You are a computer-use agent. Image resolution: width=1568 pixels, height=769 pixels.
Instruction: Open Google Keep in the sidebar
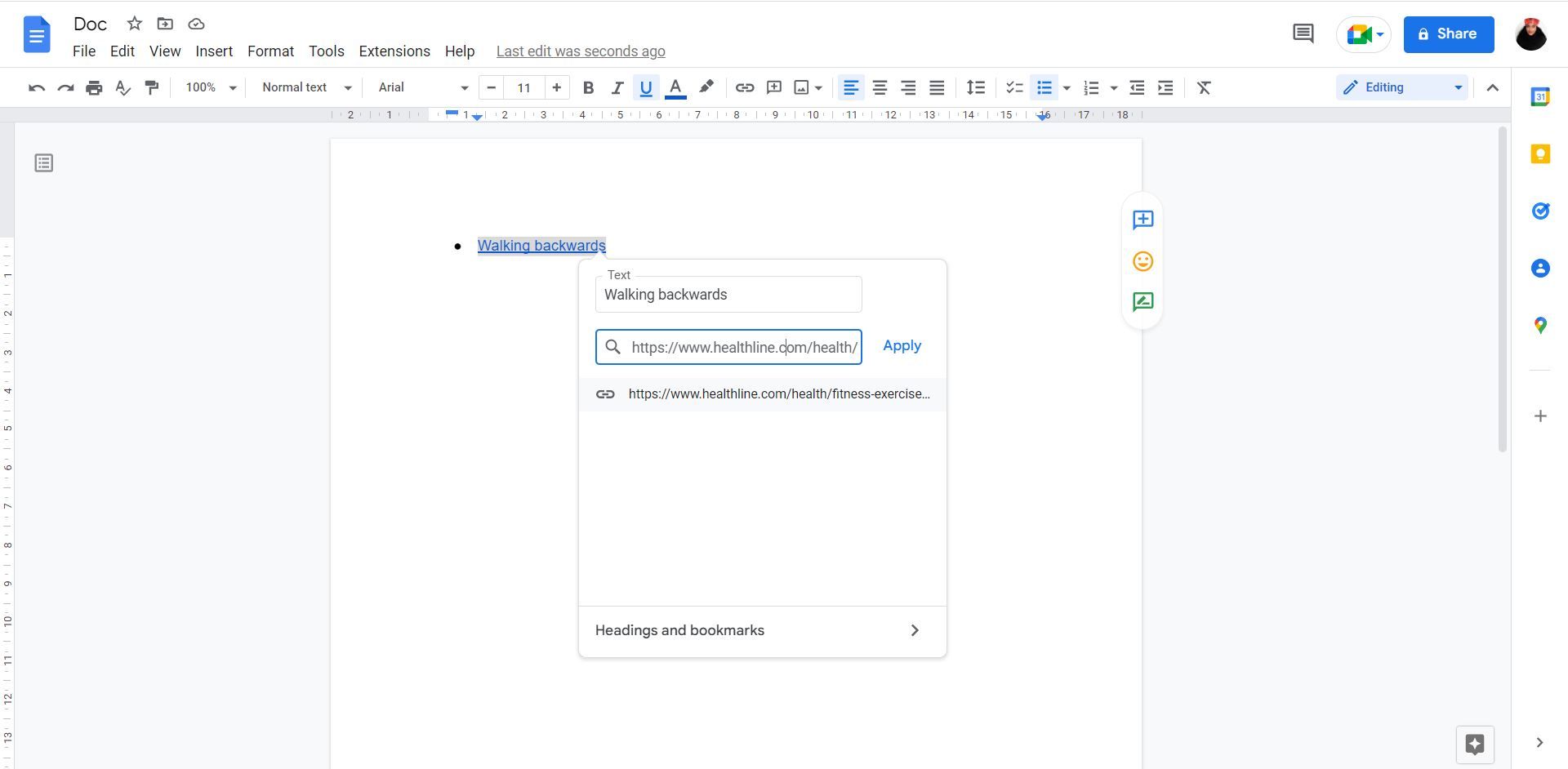coord(1541,153)
